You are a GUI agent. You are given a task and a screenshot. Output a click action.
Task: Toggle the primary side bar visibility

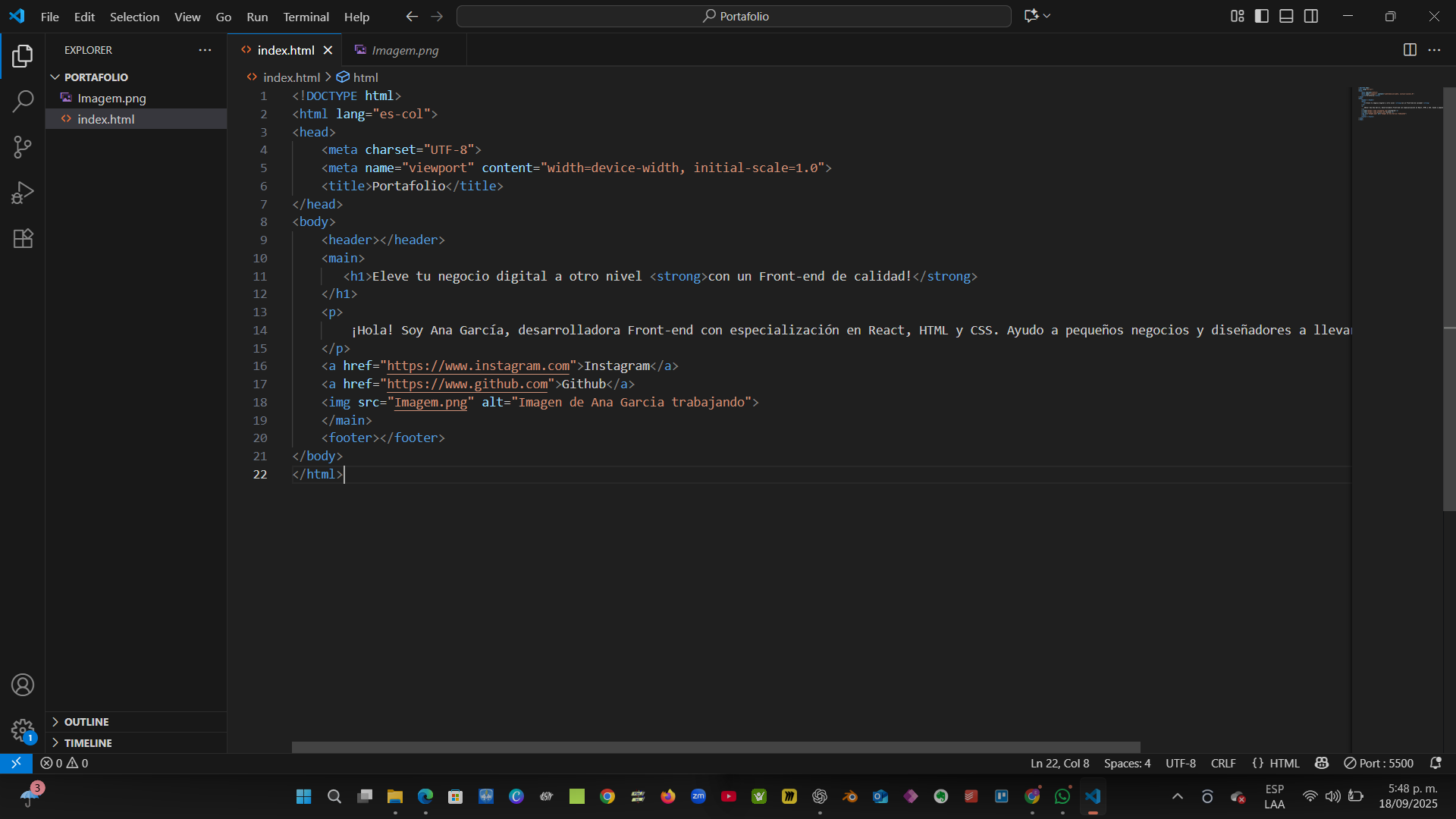click(x=1262, y=16)
